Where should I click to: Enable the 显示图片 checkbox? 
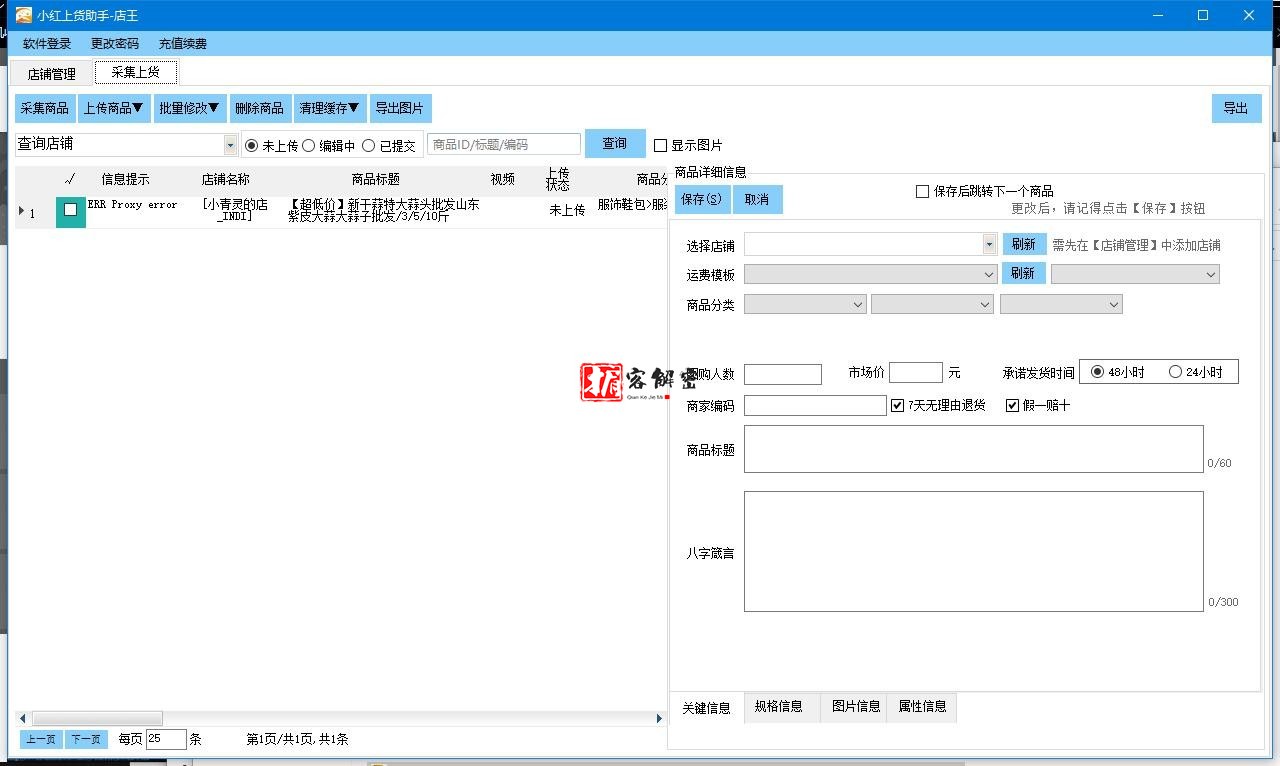point(660,146)
